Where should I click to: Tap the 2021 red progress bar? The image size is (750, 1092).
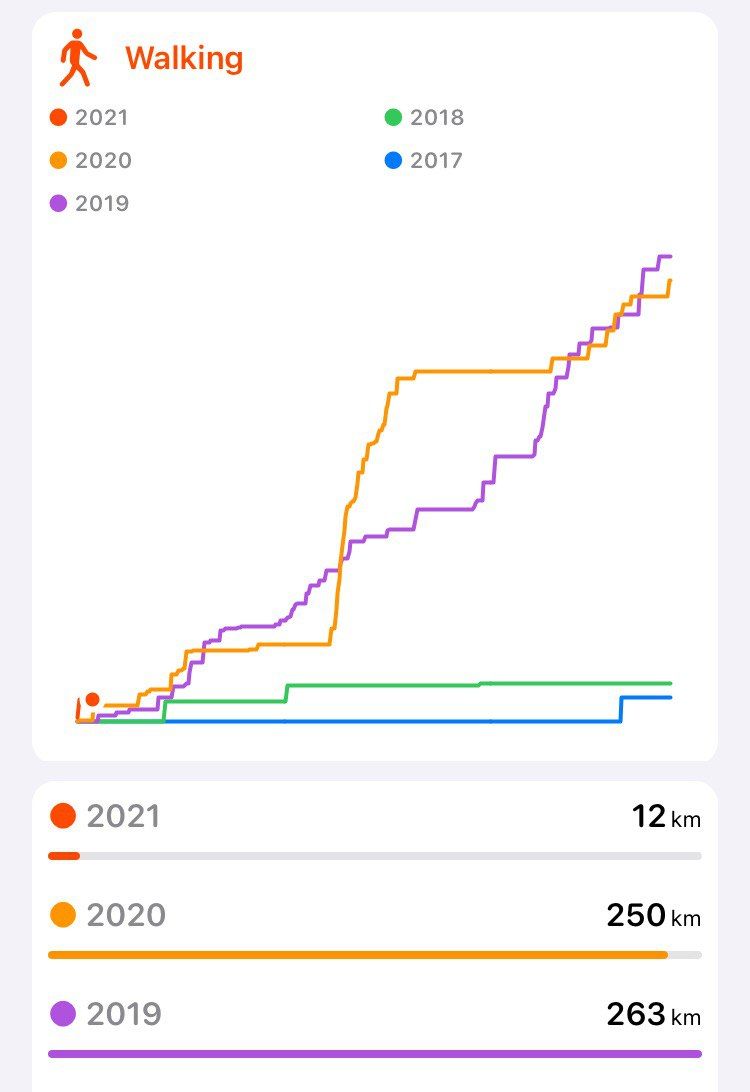pyautogui.click(x=63, y=856)
